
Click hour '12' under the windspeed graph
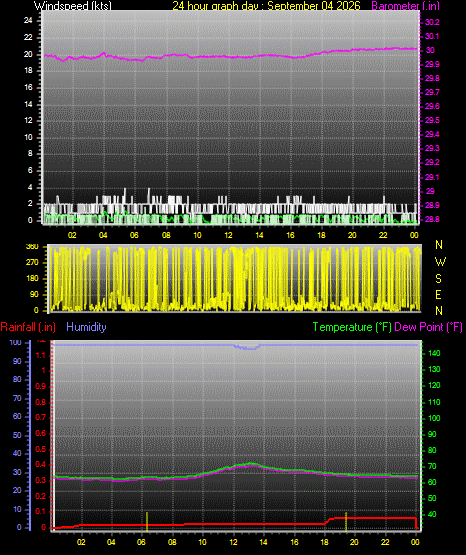228,235
